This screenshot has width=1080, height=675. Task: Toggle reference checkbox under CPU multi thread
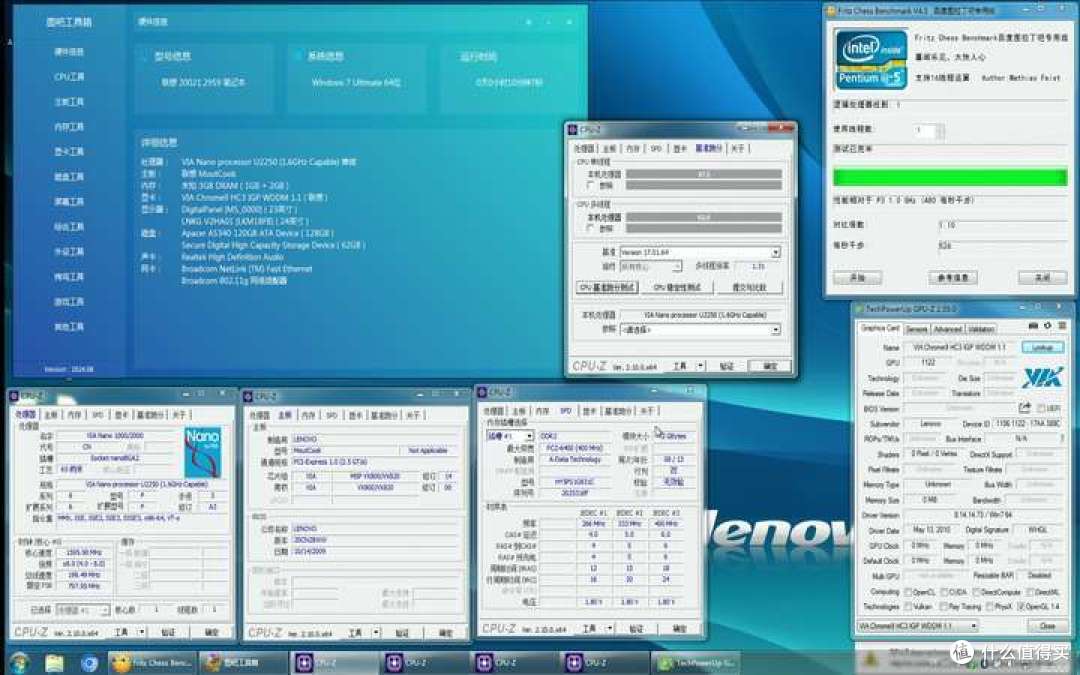click(x=590, y=228)
